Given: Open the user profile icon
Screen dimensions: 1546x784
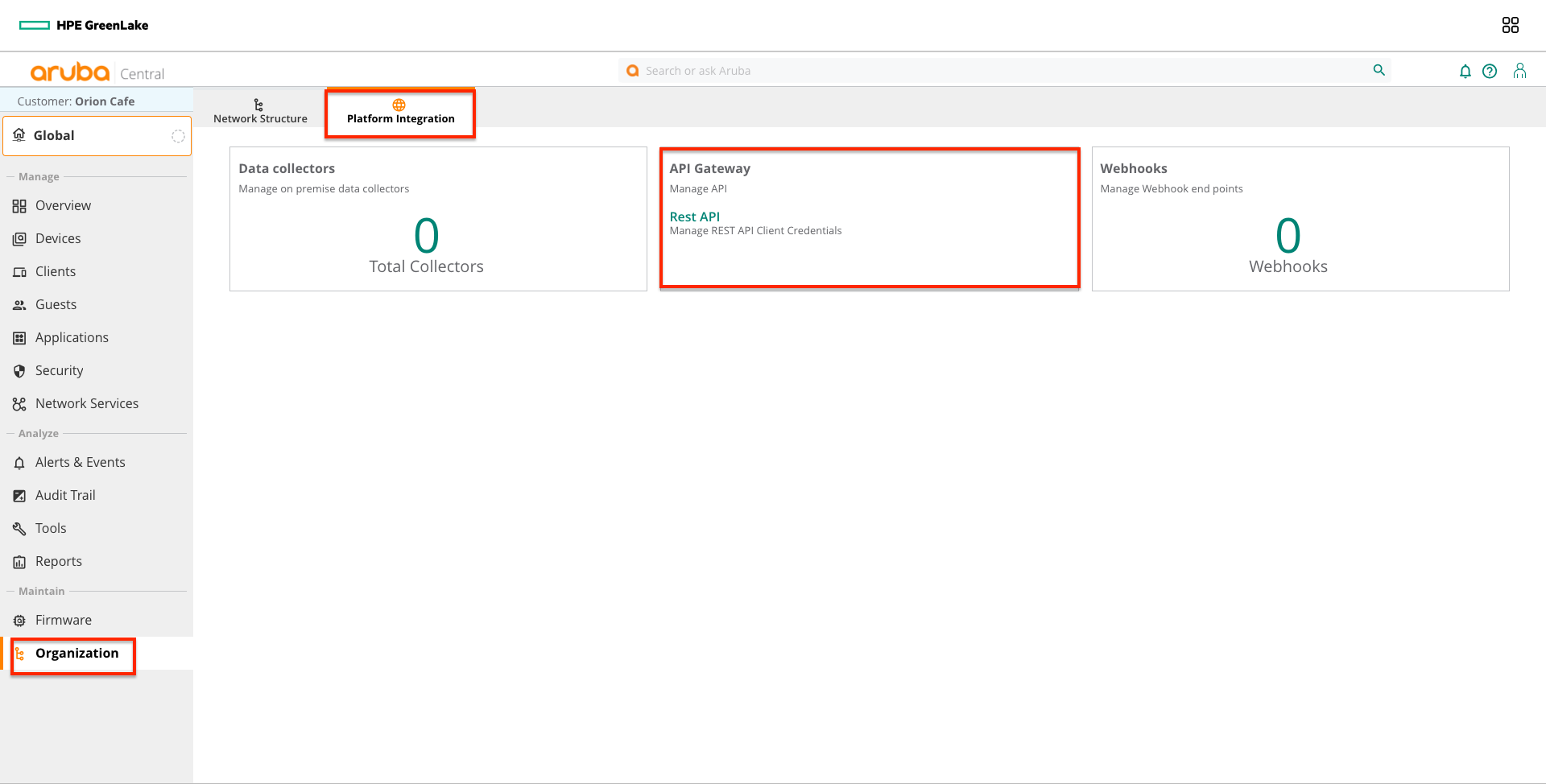Looking at the screenshot, I should pos(1519,71).
